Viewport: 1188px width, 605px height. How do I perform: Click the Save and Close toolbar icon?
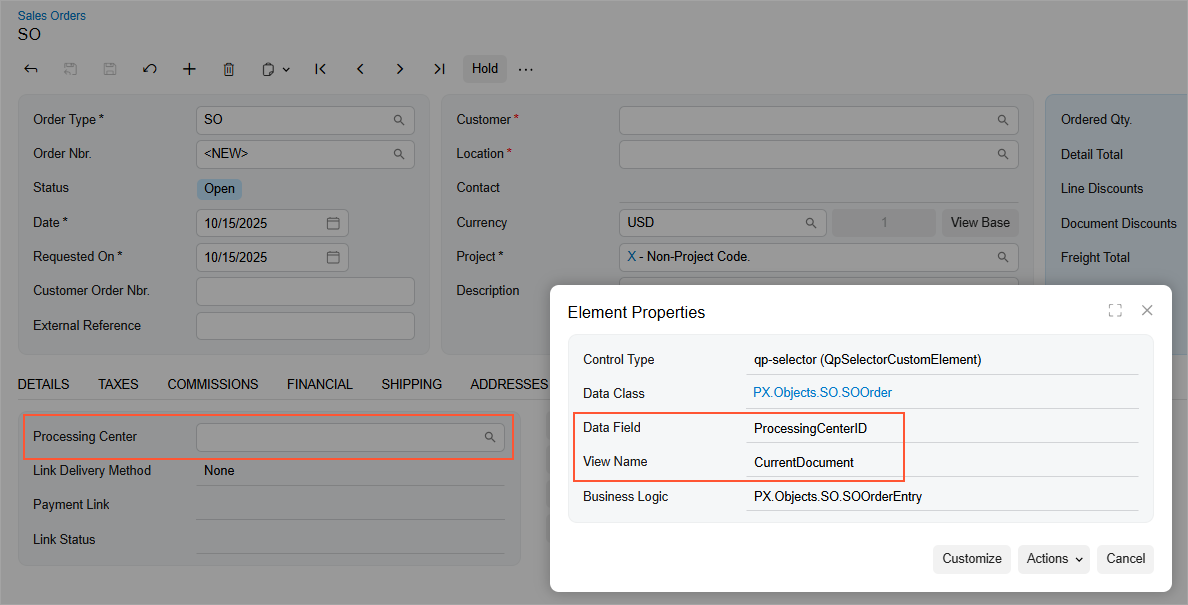point(70,69)
